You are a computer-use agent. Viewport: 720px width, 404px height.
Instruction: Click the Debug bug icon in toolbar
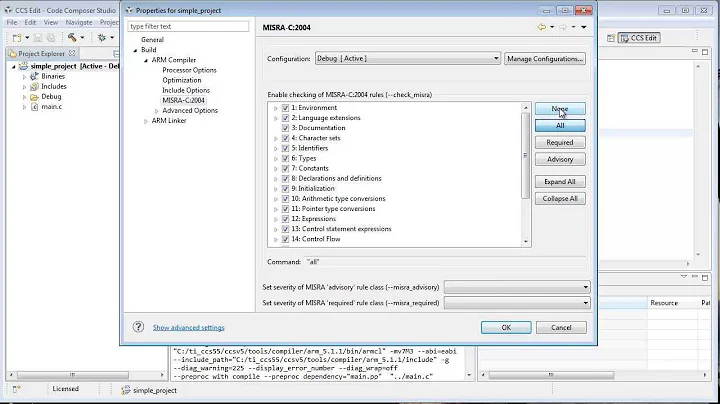[102, 38]
